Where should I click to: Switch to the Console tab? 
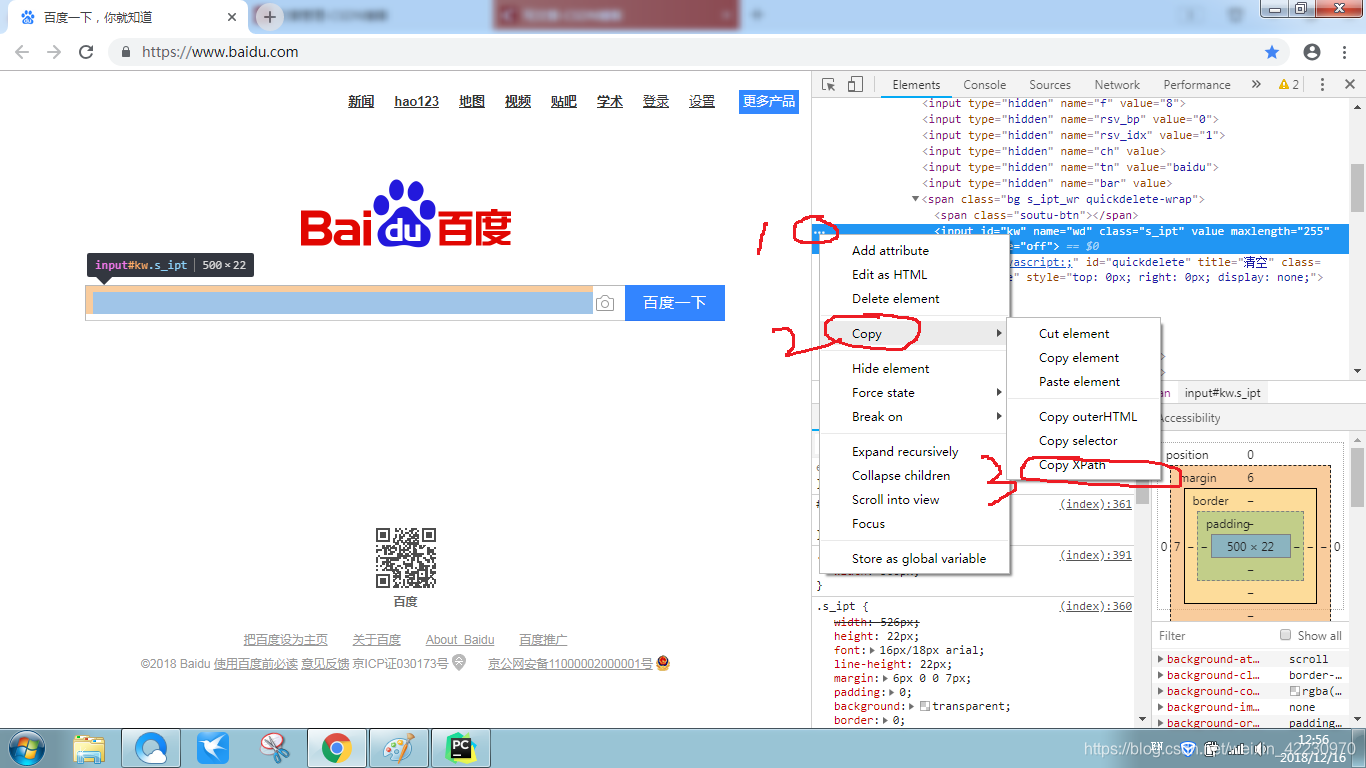985,85
